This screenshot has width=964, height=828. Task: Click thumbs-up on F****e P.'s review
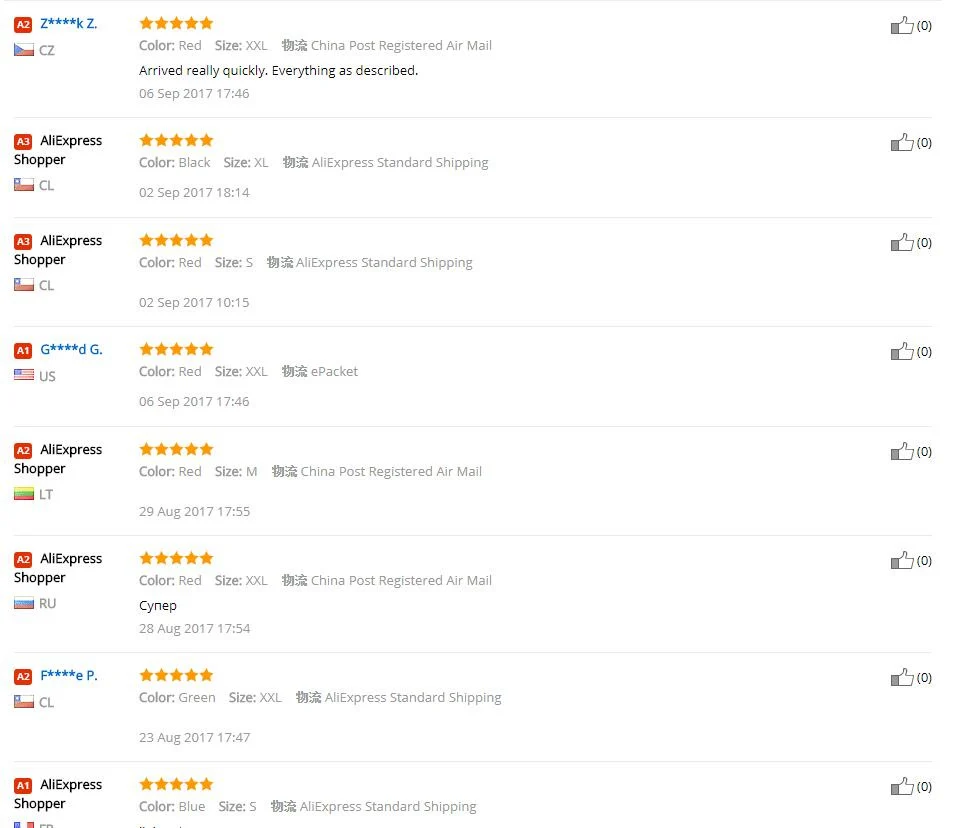tap(902, 677)
